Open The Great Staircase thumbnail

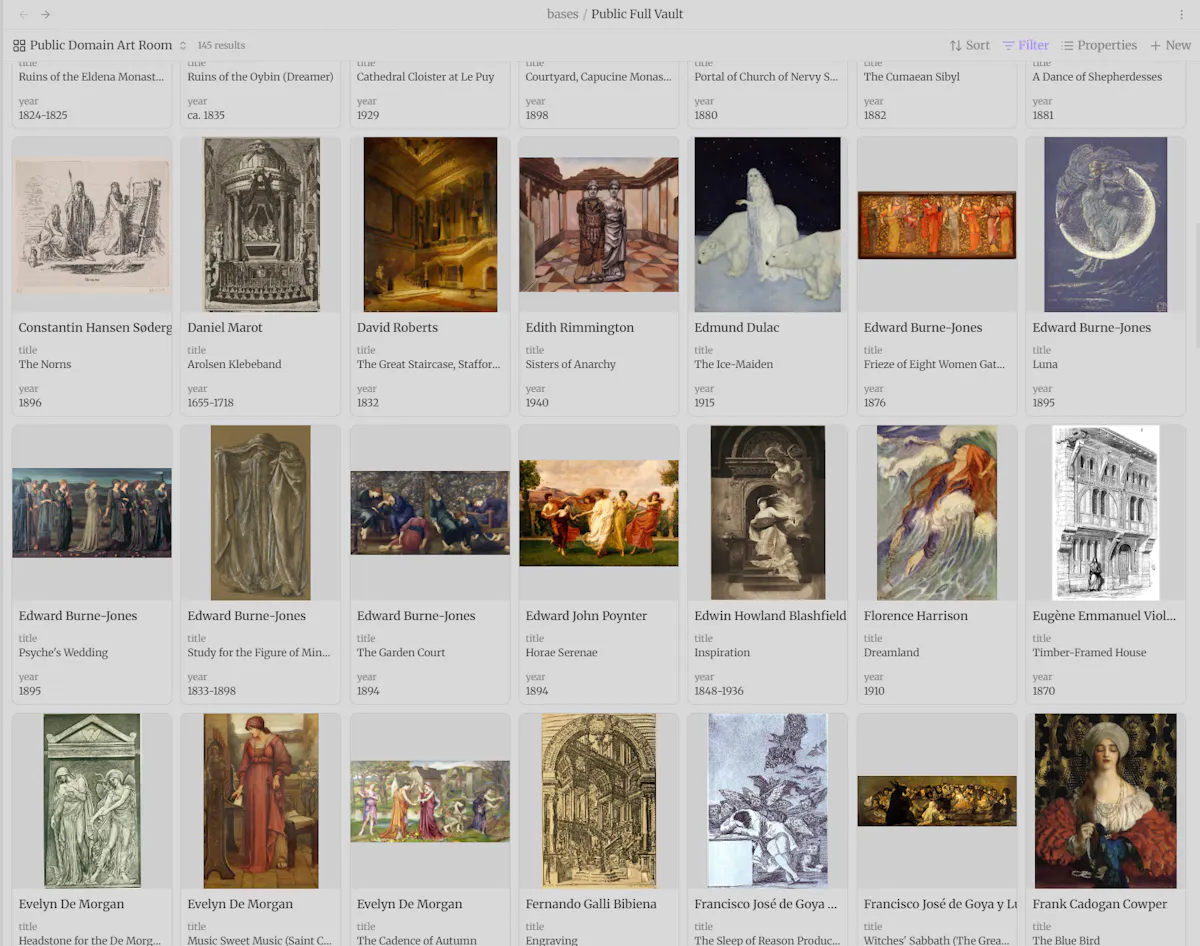430,225
